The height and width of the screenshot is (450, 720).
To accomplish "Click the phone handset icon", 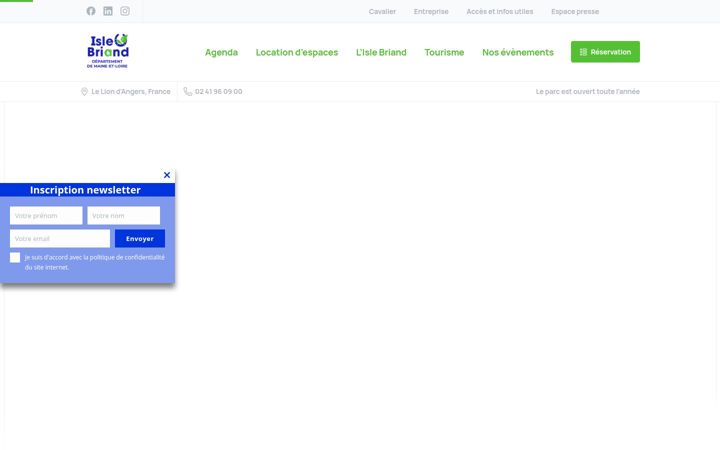I will 188,91.
